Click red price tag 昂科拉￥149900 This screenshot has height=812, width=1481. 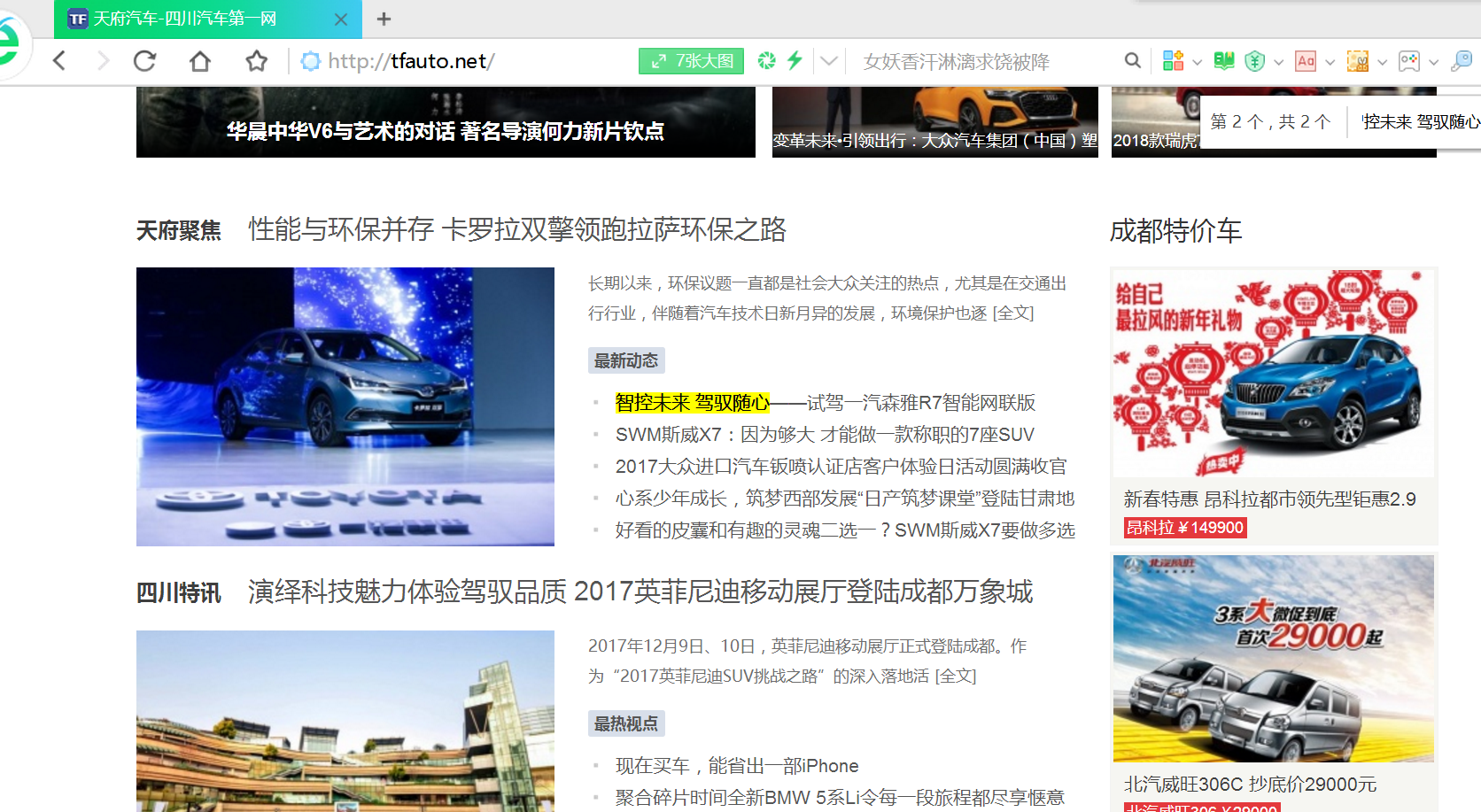(x=1185, y=528)
